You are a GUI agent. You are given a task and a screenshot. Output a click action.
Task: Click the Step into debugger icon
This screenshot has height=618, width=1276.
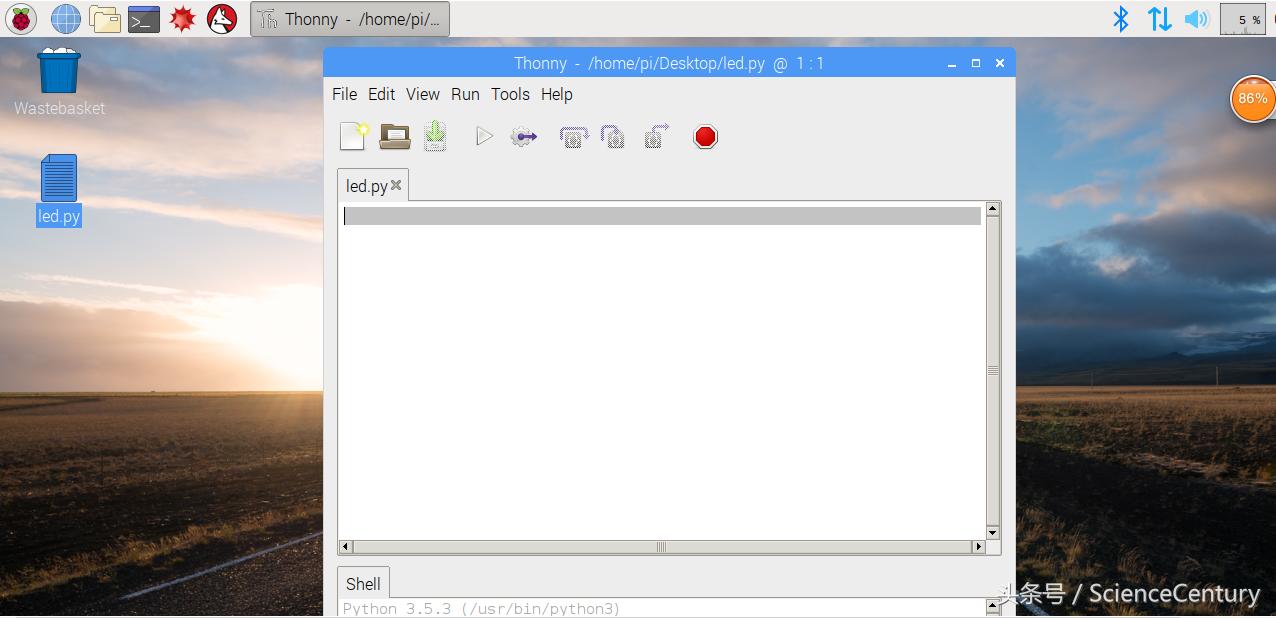(613, 136)
